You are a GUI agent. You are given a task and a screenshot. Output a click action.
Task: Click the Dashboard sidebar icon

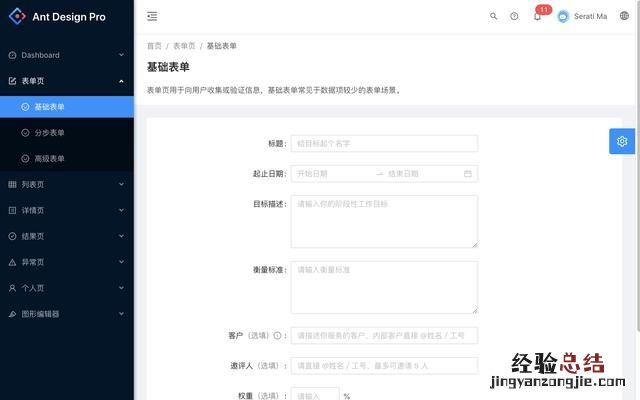click(12, 55)
